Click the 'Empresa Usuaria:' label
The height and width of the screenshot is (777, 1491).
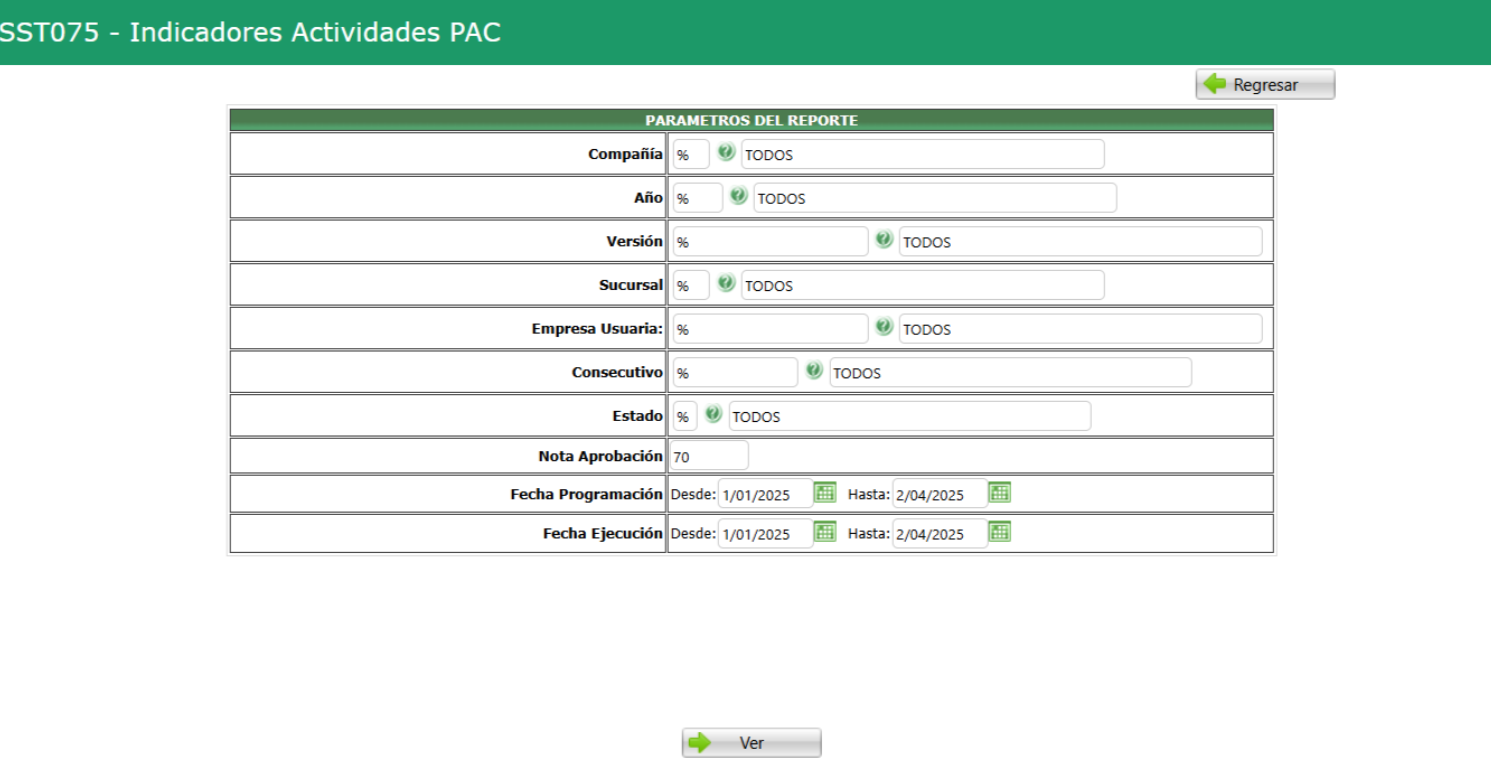coord(597,329)
